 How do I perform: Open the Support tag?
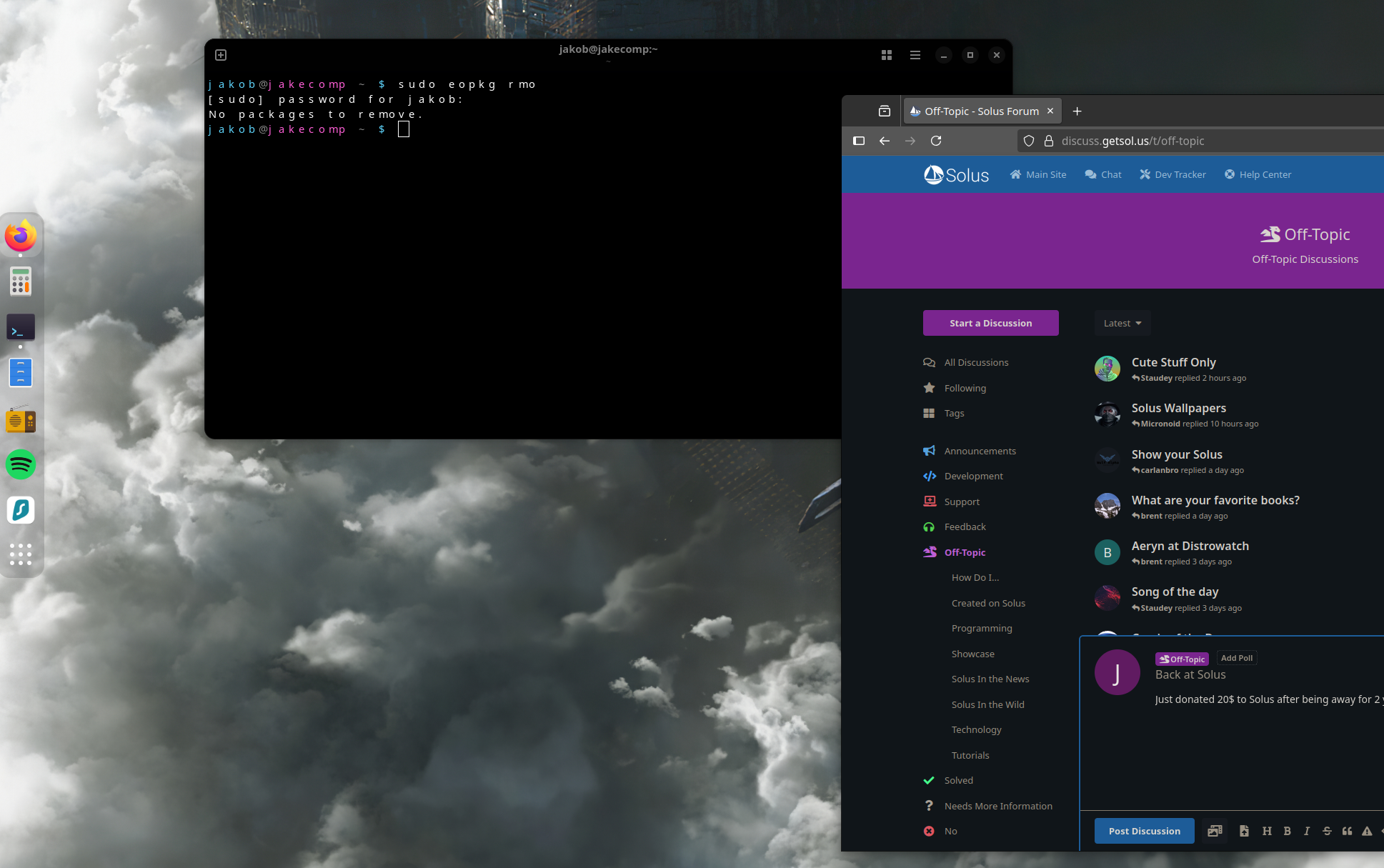[951, 502]
